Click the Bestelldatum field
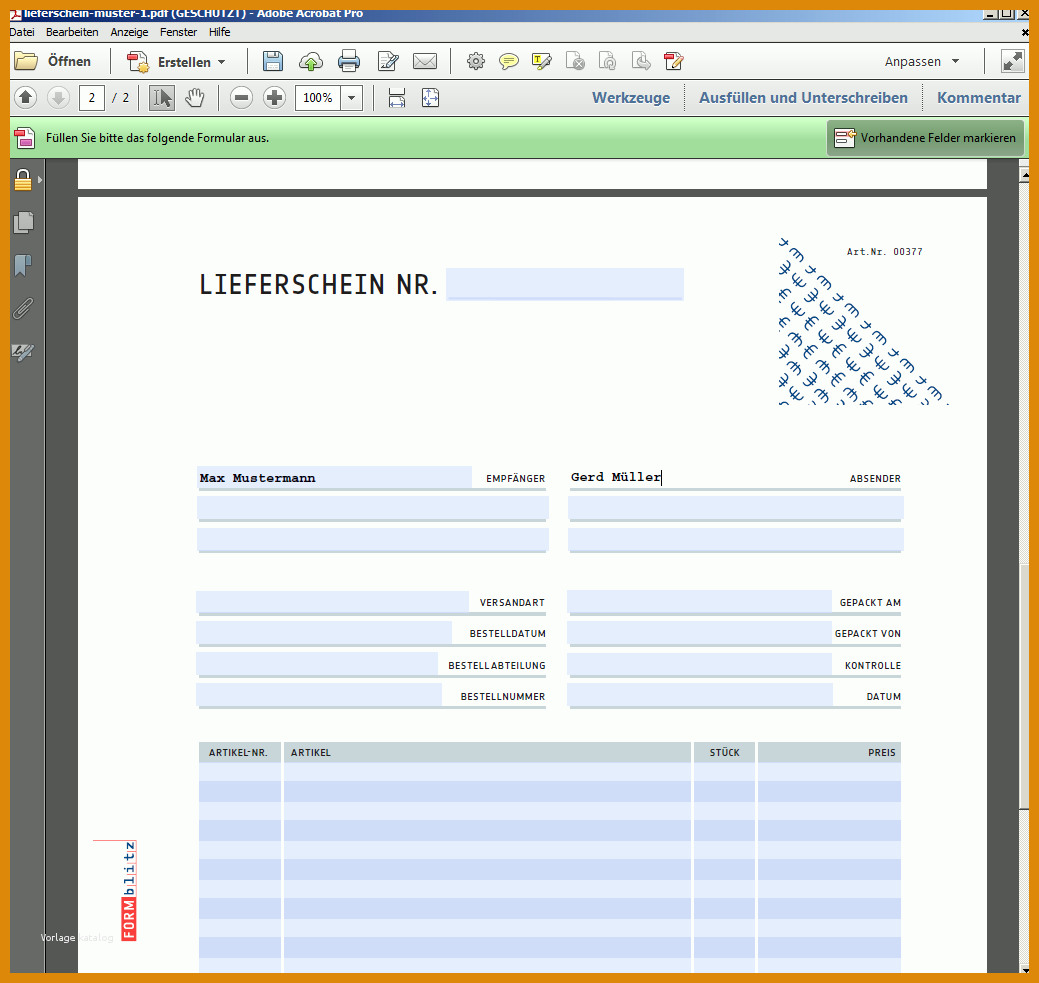The width and height of the screenshot is (1039, 983). [324, 633]
